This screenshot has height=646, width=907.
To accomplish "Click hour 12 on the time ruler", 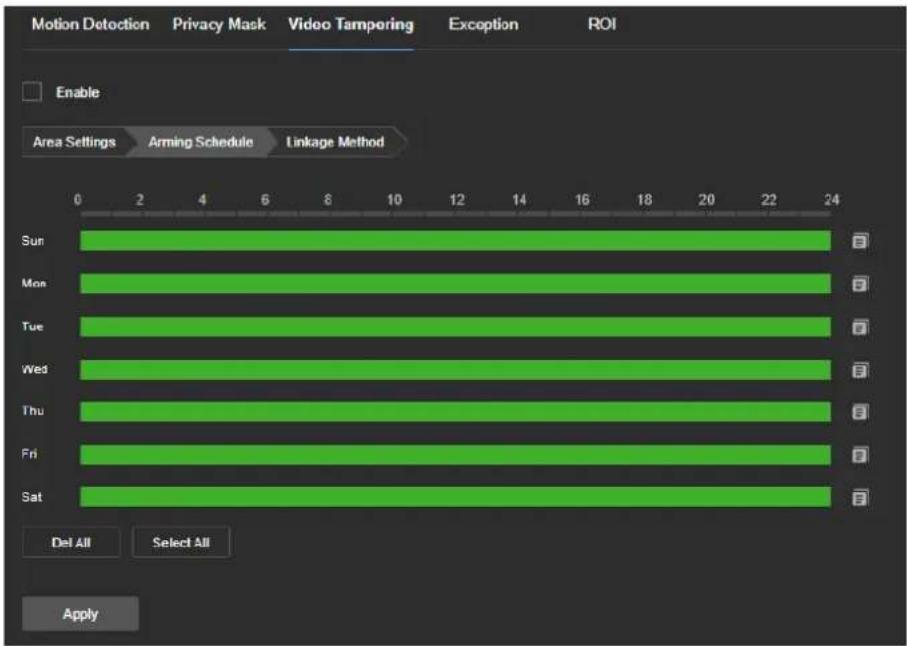I will 457,200.
